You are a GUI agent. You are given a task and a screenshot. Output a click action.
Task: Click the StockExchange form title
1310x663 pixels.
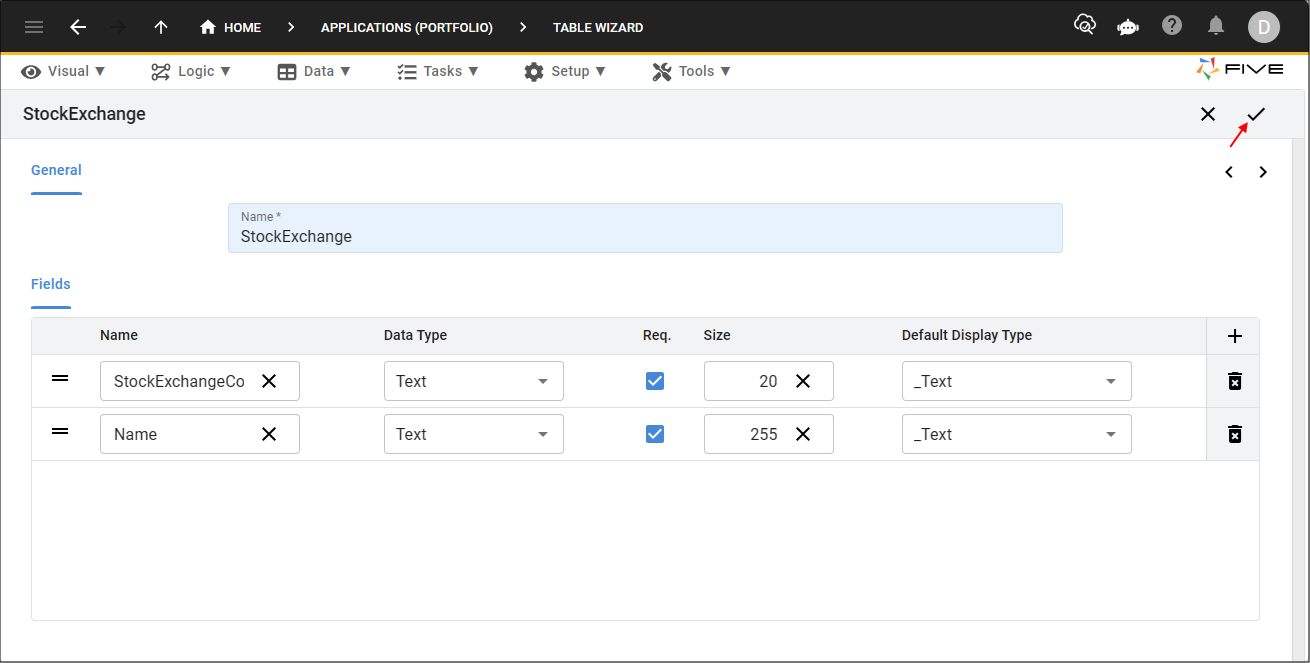point(84,114)
